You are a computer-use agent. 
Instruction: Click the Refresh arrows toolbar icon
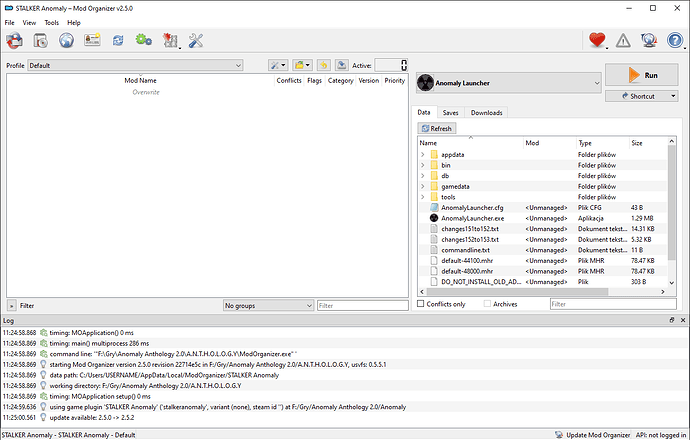[118, 41]
